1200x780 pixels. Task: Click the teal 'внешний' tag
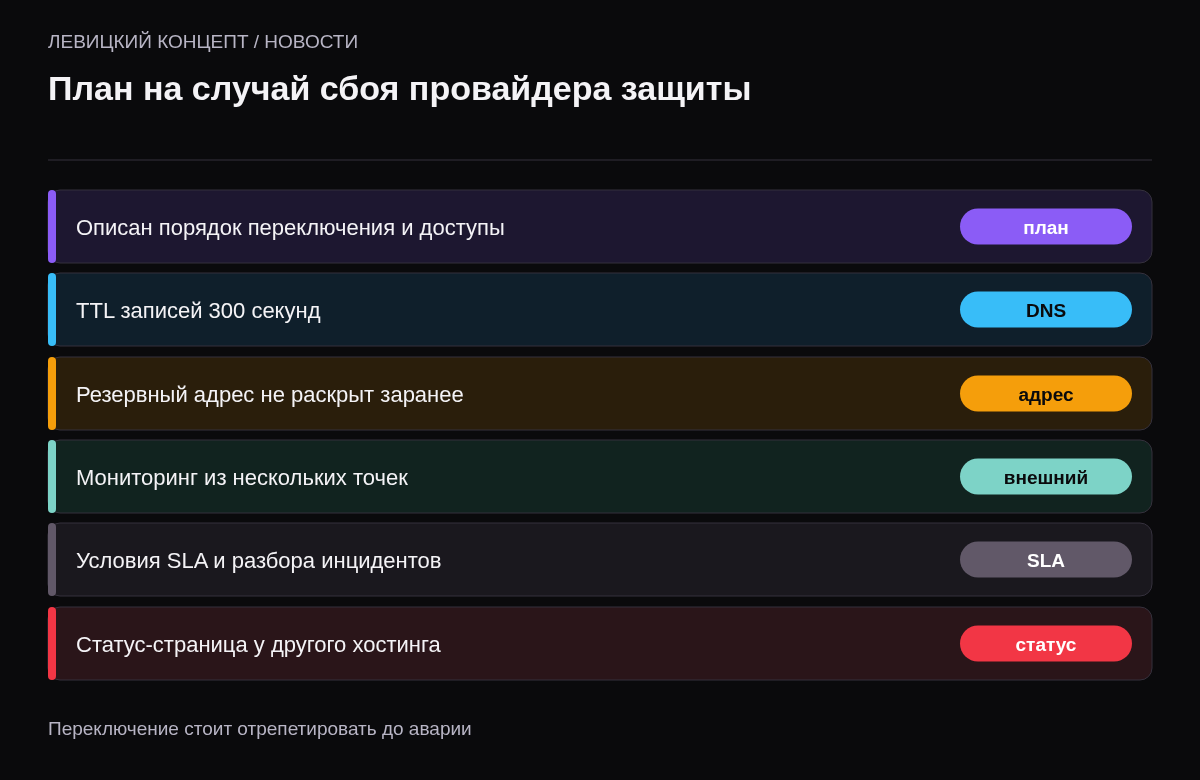point(1046,477)
